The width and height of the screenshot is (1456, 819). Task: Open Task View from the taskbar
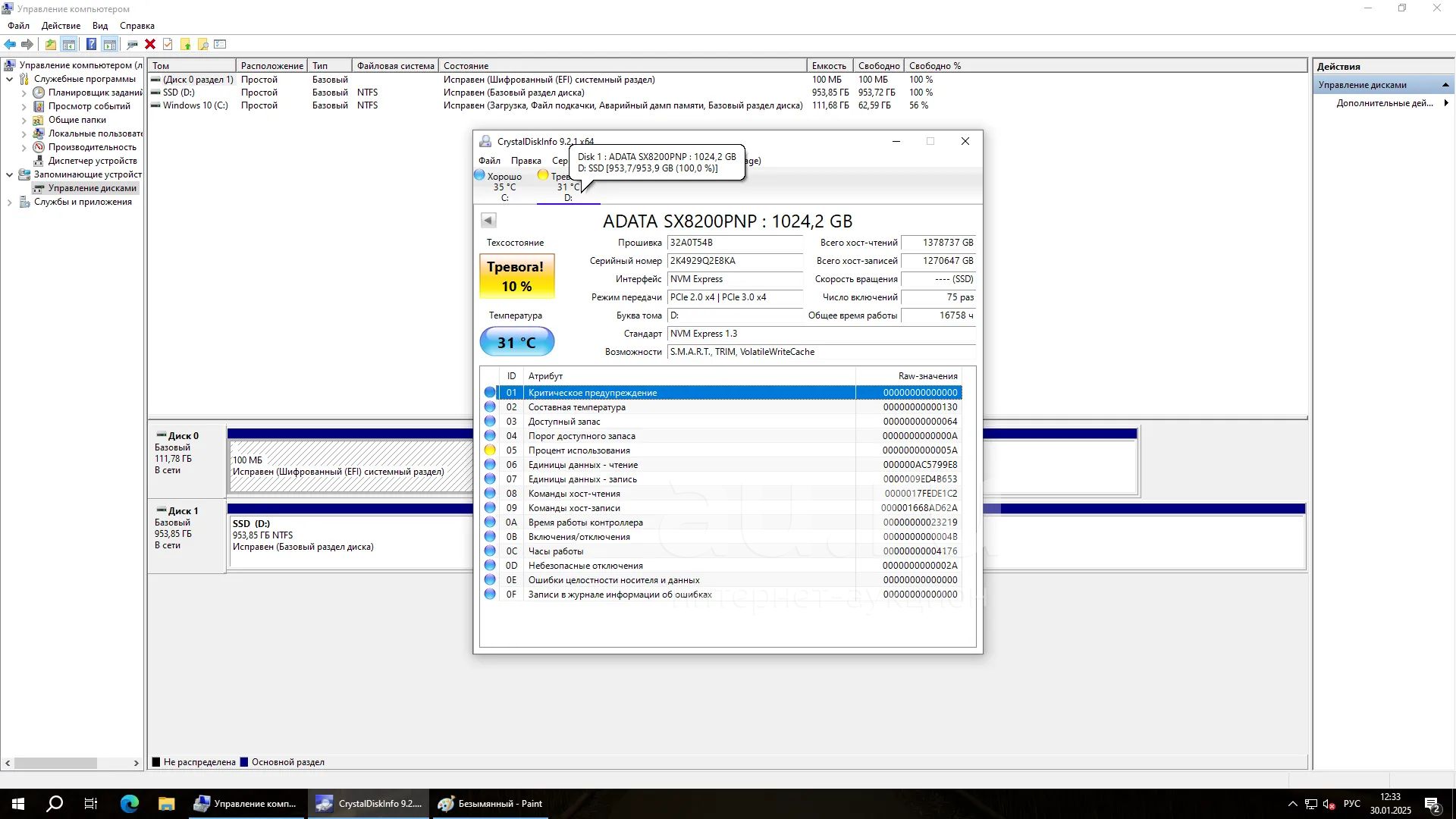pos(91,804)
